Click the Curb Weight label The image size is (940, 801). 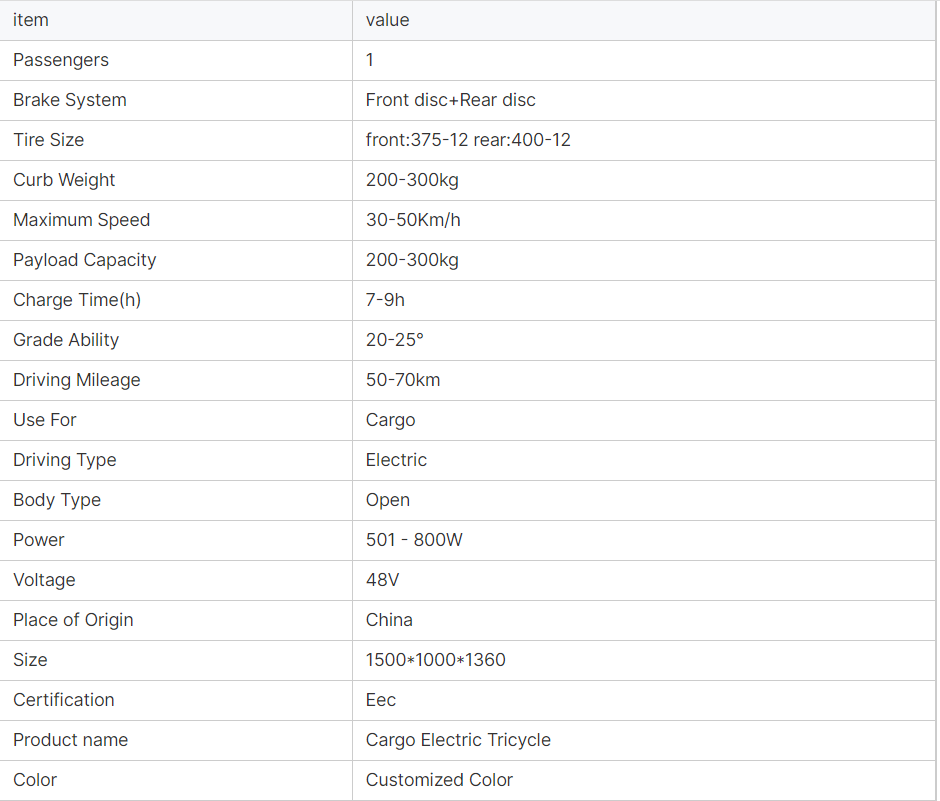point(64,180)
